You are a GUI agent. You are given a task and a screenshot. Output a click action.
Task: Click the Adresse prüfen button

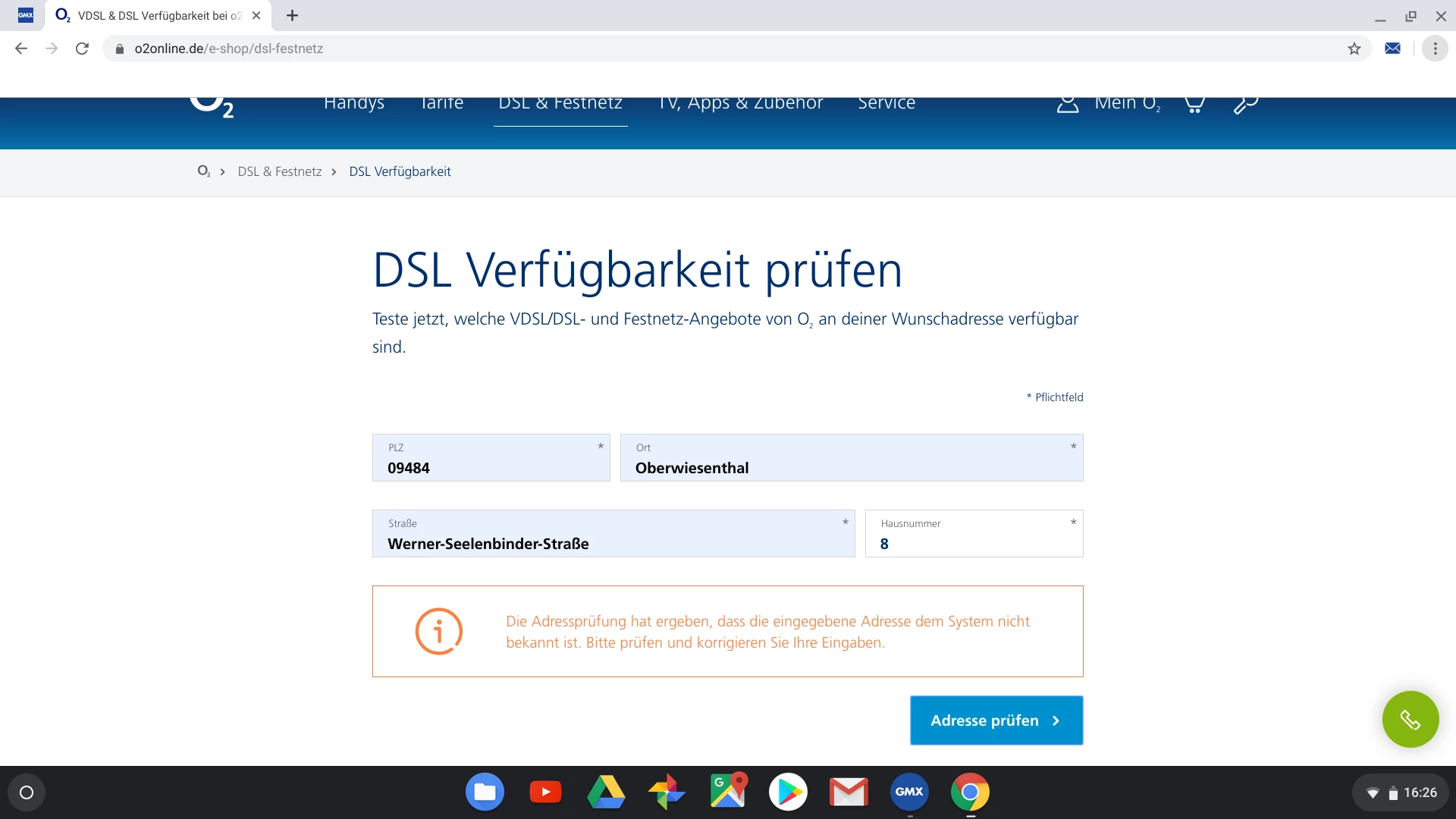click(x=996, y=720)
